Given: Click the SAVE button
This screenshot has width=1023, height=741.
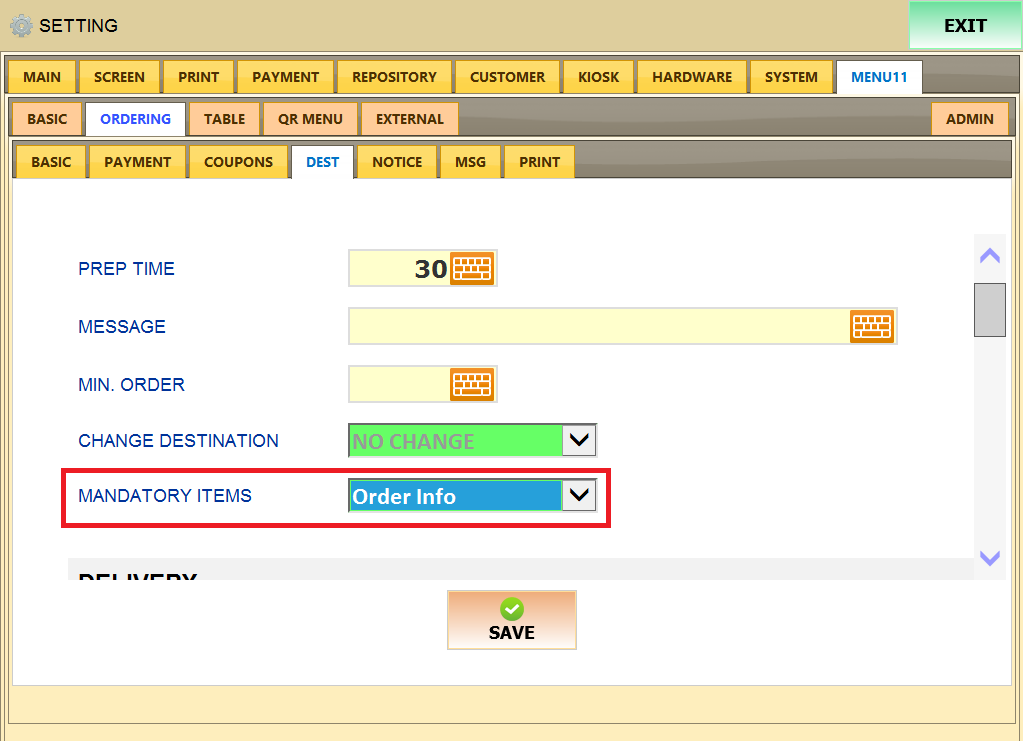Looking at the screenshot, I should pos(512,620).
